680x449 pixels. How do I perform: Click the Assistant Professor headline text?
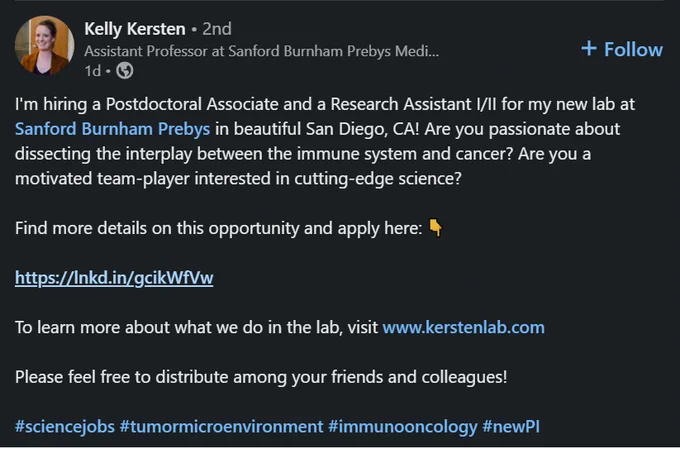coord(262,51)
